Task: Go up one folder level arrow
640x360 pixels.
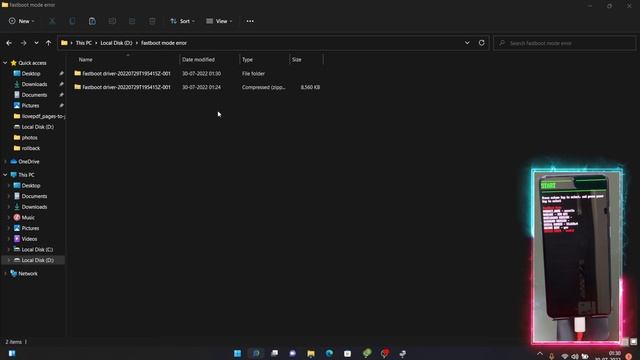Action: click(49, 43)
